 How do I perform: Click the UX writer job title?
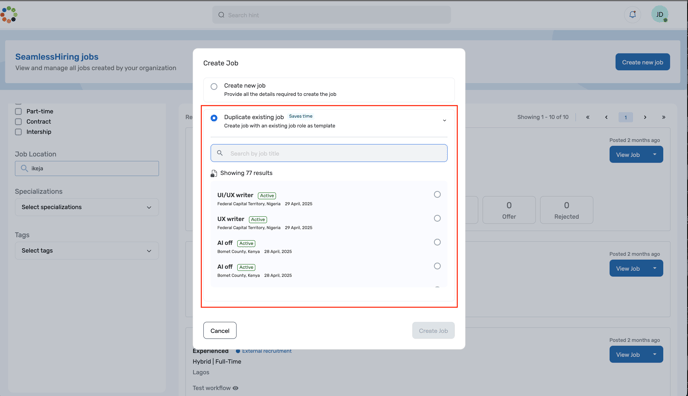[x=230, y=219]
